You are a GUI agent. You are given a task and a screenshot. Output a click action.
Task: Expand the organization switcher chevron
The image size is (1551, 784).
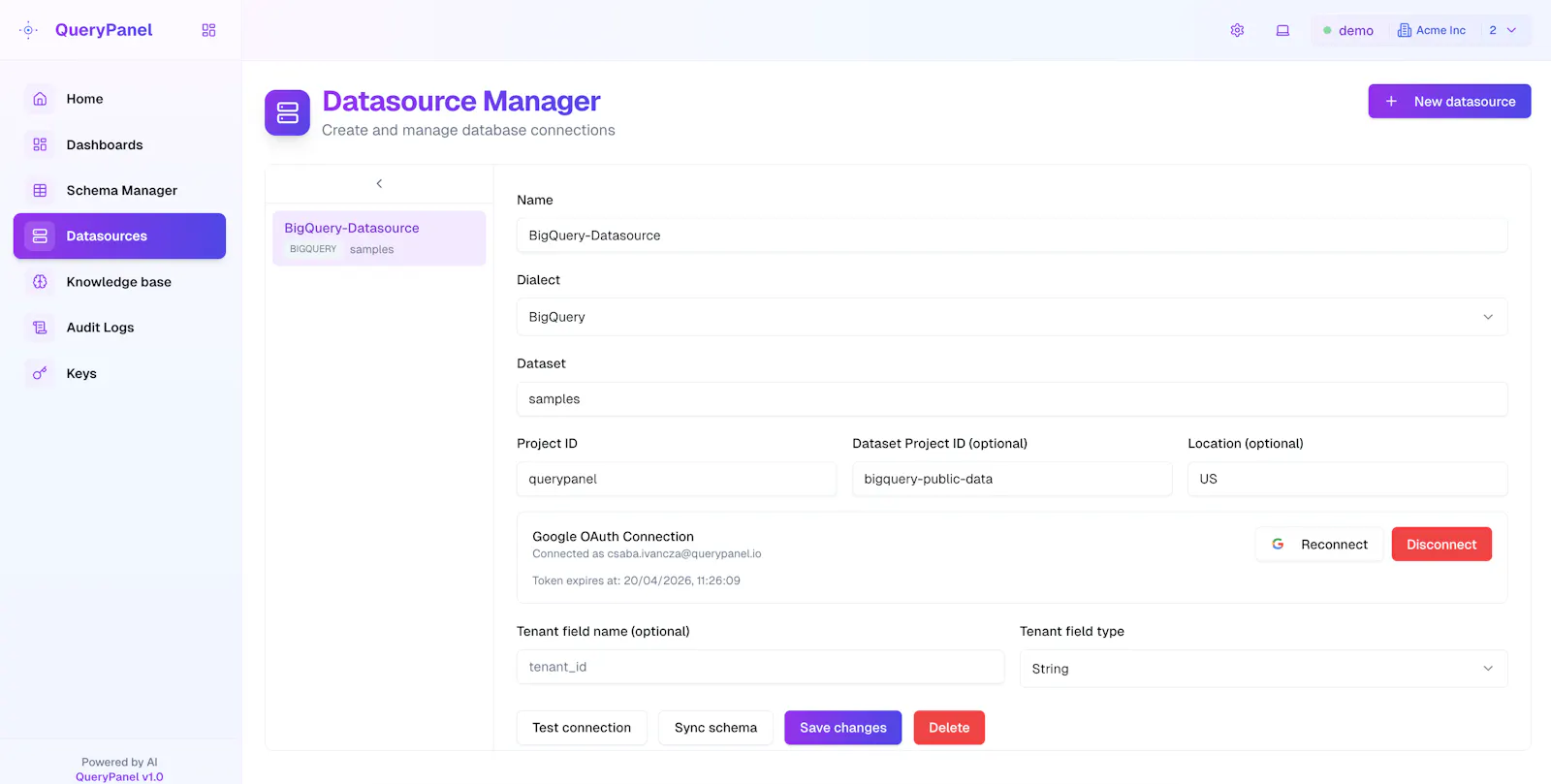pos(1511,30)
